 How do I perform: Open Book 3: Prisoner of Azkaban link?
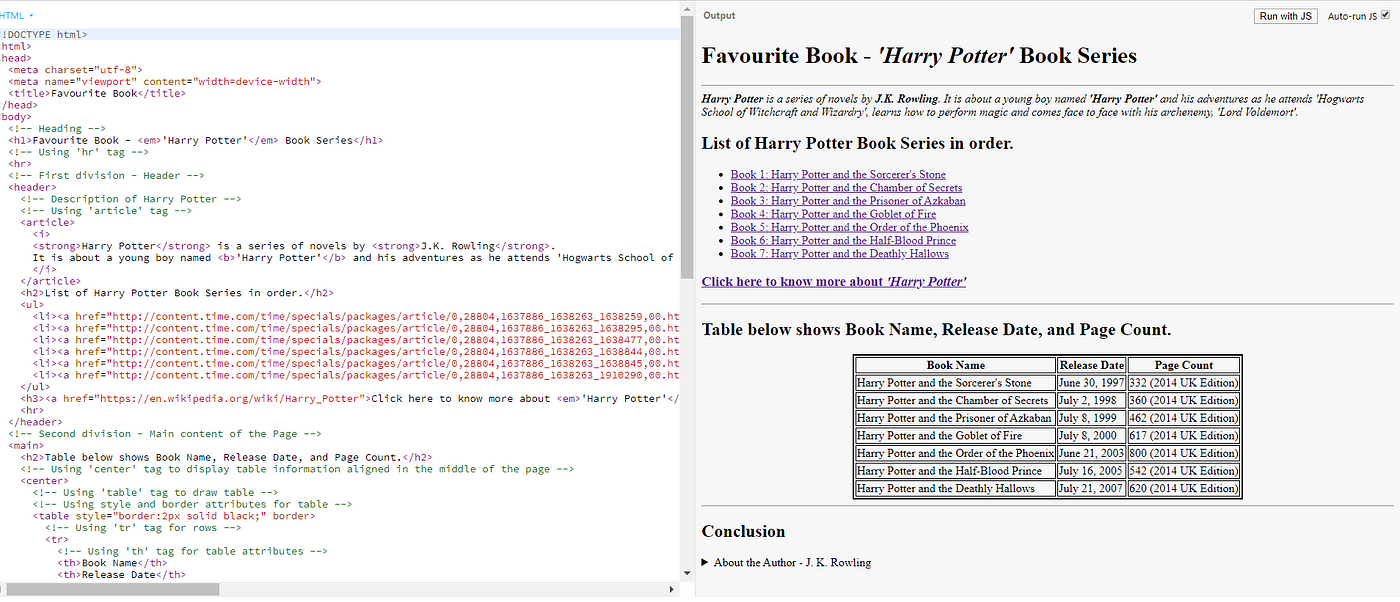pyautogui.click(x=848, y=200)
